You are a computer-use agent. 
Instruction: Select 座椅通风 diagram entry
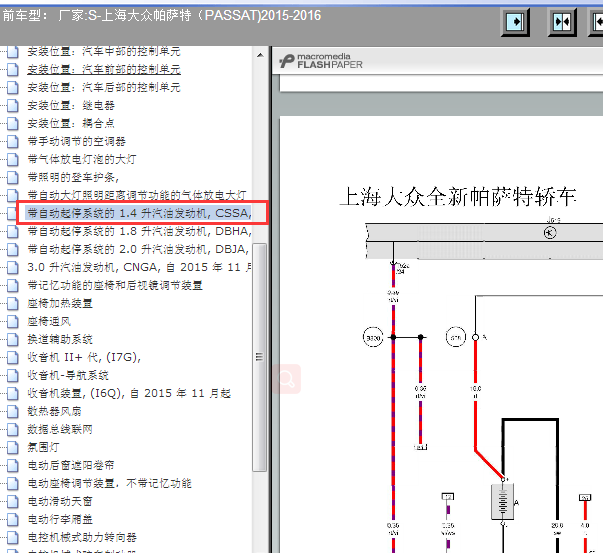pos(49,321)
